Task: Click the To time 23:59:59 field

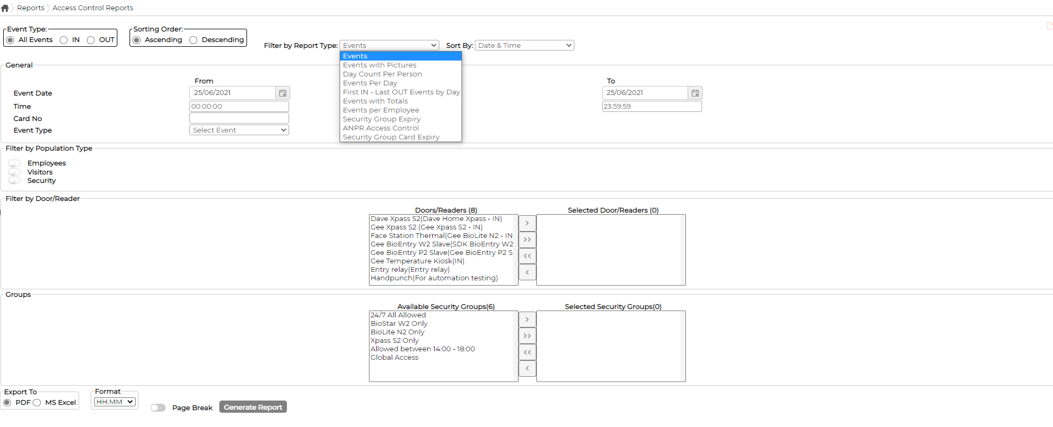Action: 651,106
